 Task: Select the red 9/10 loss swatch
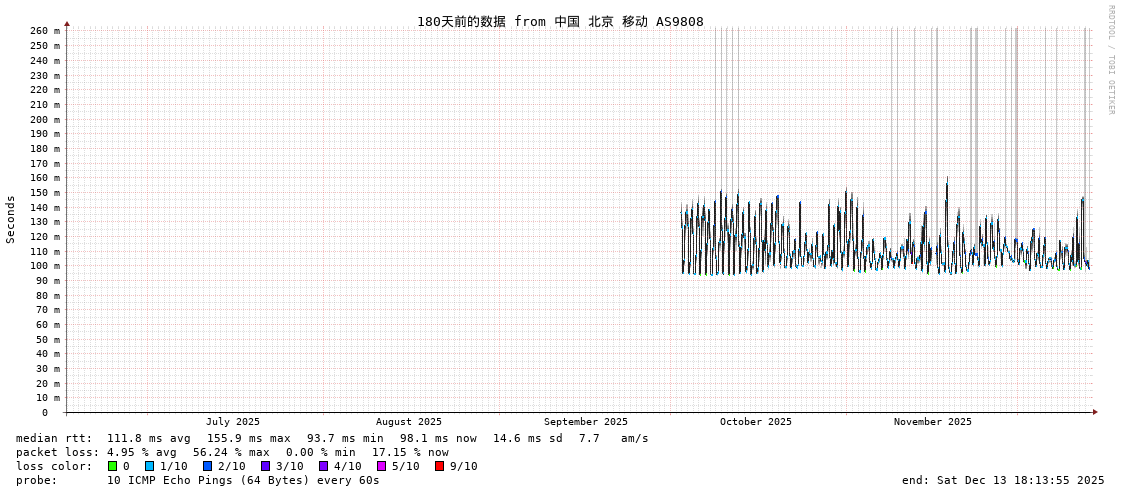point(439,466)
